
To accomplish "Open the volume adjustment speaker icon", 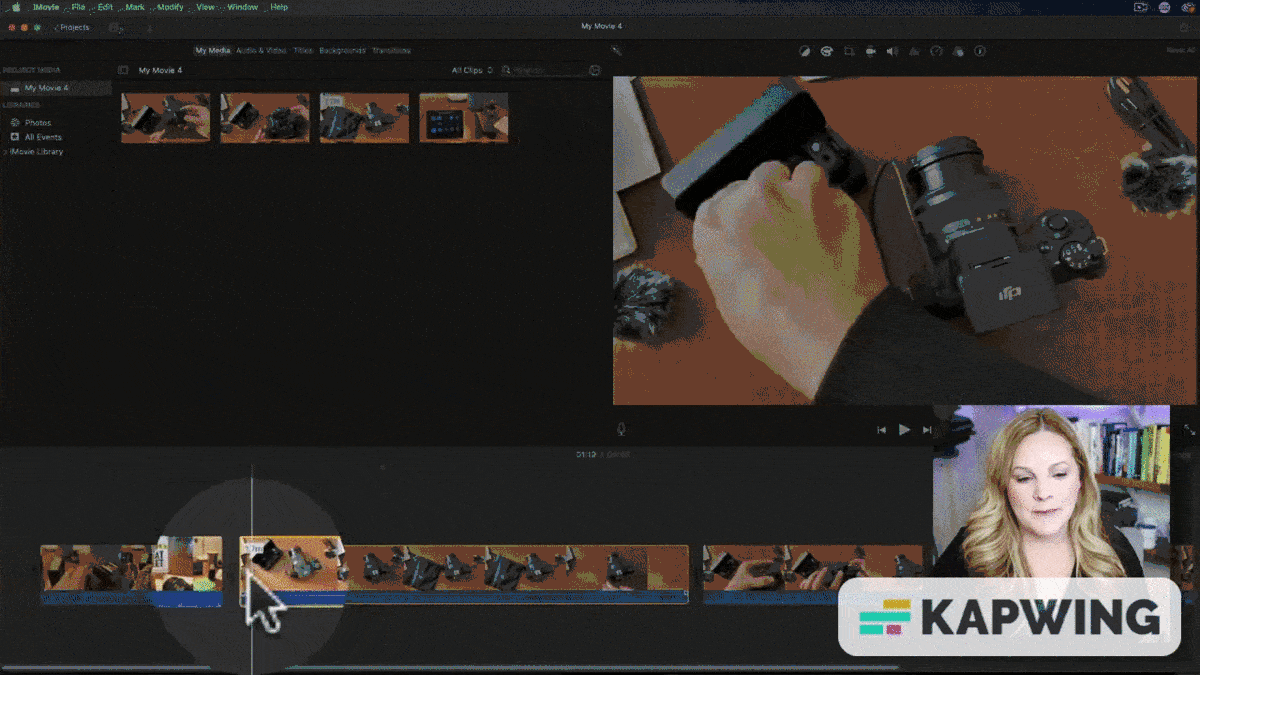I will click(x=892, y=51).
